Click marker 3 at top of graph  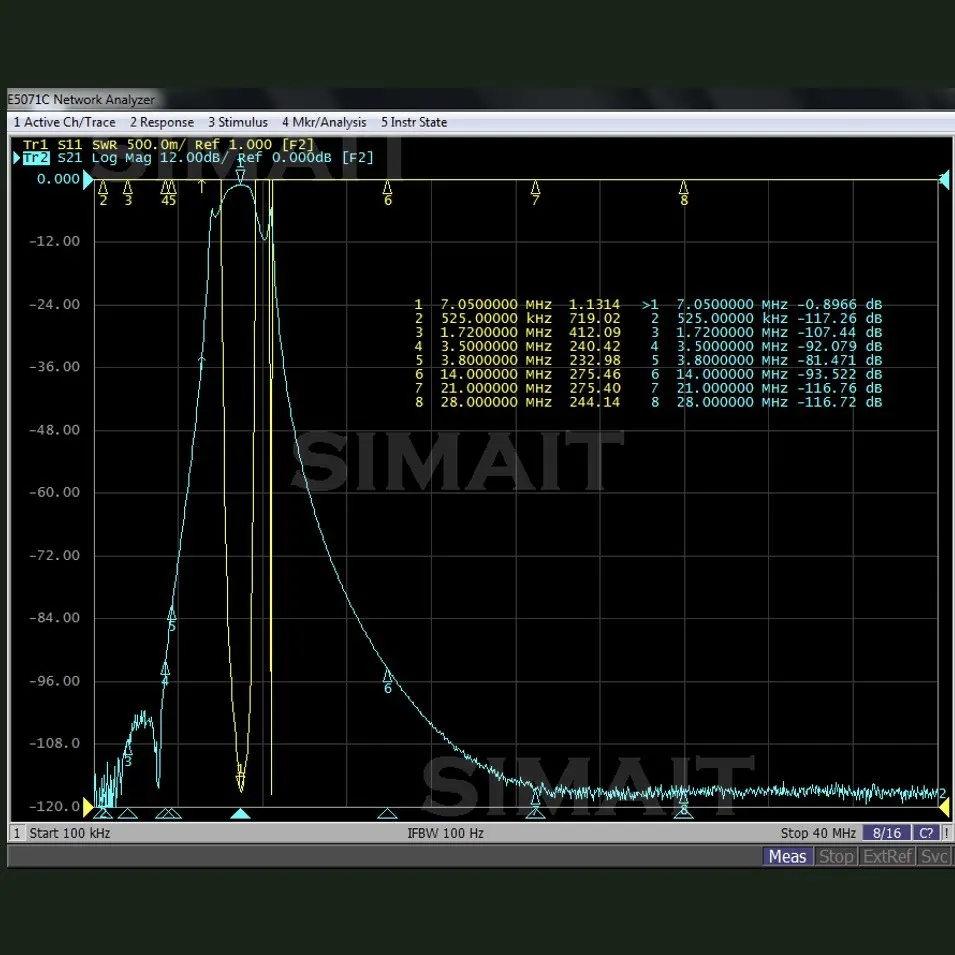128,192
